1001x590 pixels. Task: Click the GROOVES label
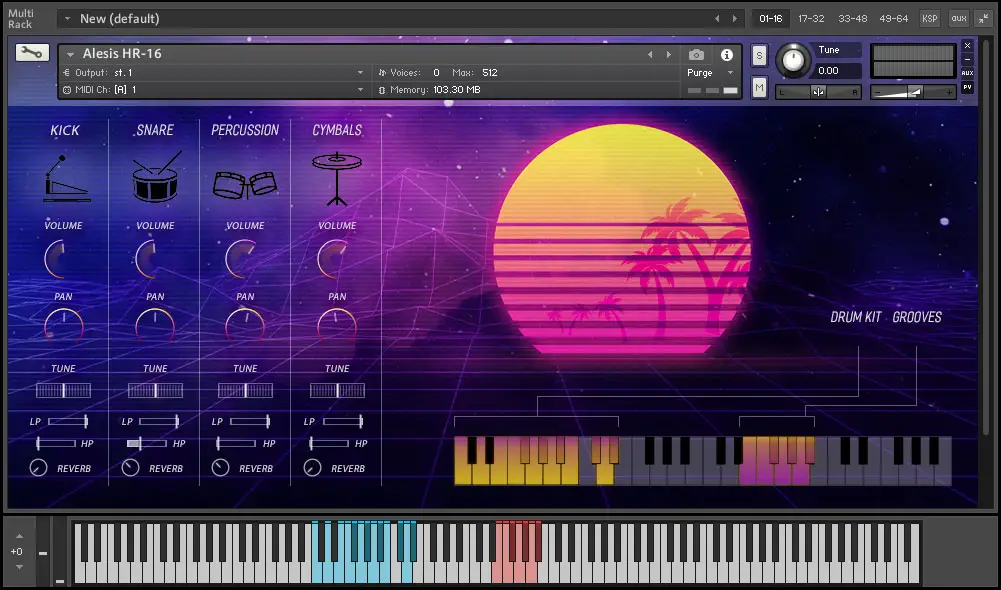tap(917, 317)
